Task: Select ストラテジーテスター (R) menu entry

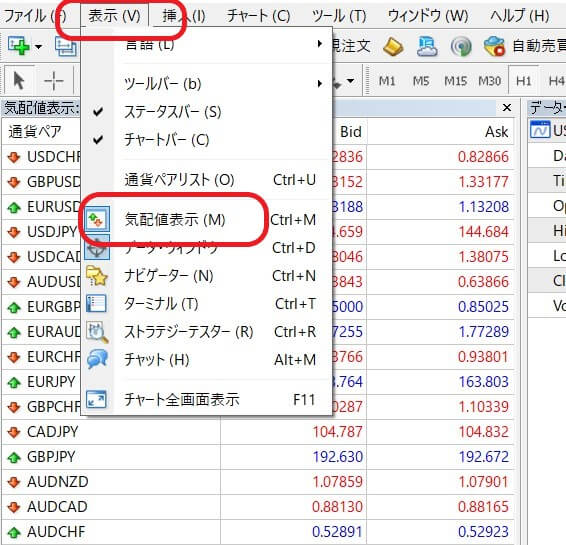Action: click(206, 332)
